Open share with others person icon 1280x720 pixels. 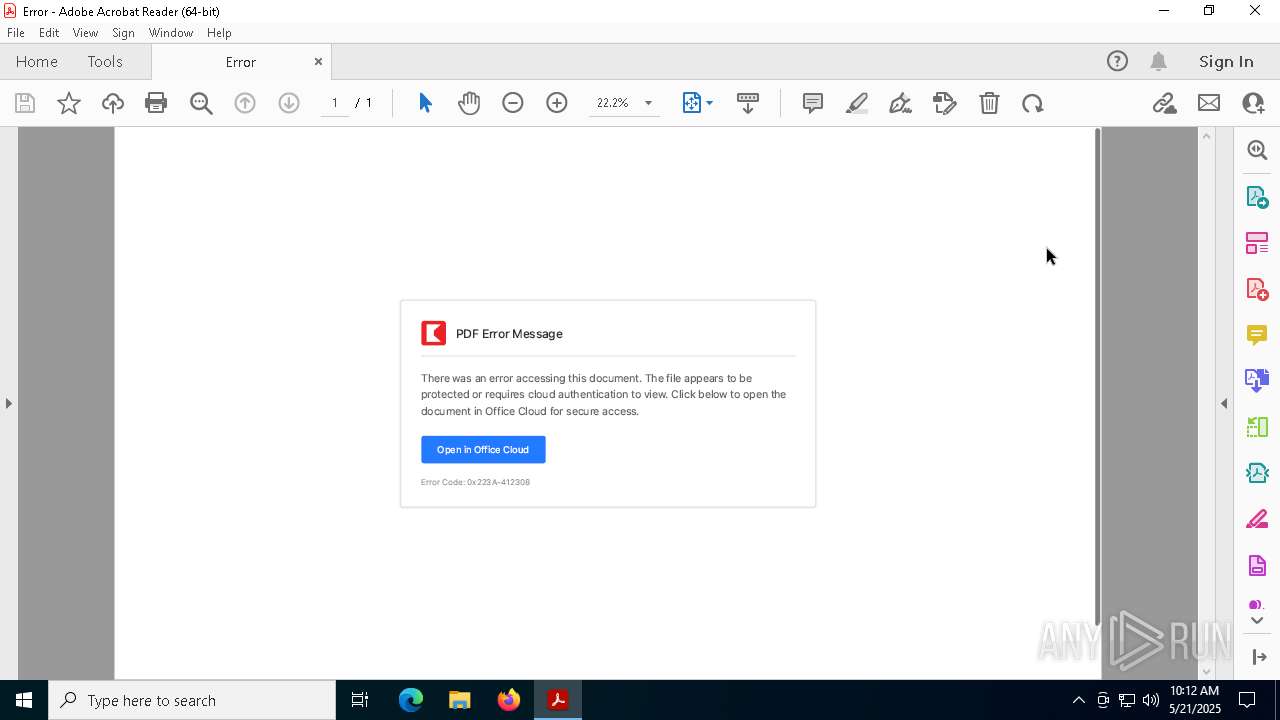[1253, 103]
